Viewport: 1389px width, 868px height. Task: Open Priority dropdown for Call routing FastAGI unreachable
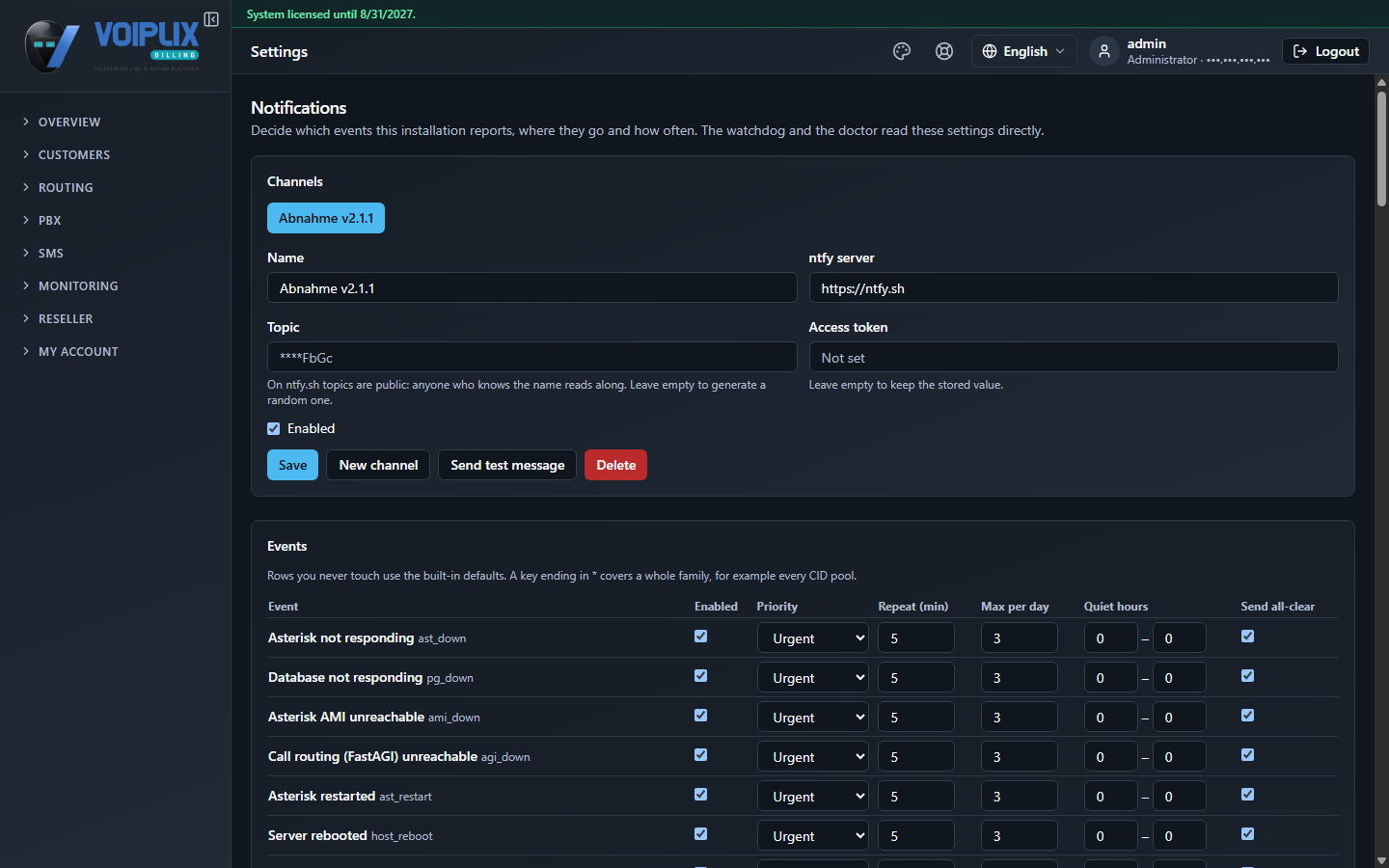pyautogui.click(x=813, y=756)
